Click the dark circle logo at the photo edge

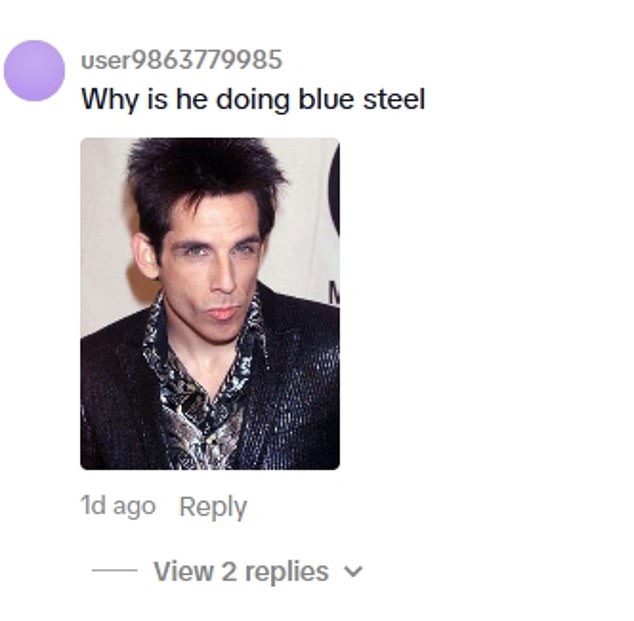[x=334, y=190]
